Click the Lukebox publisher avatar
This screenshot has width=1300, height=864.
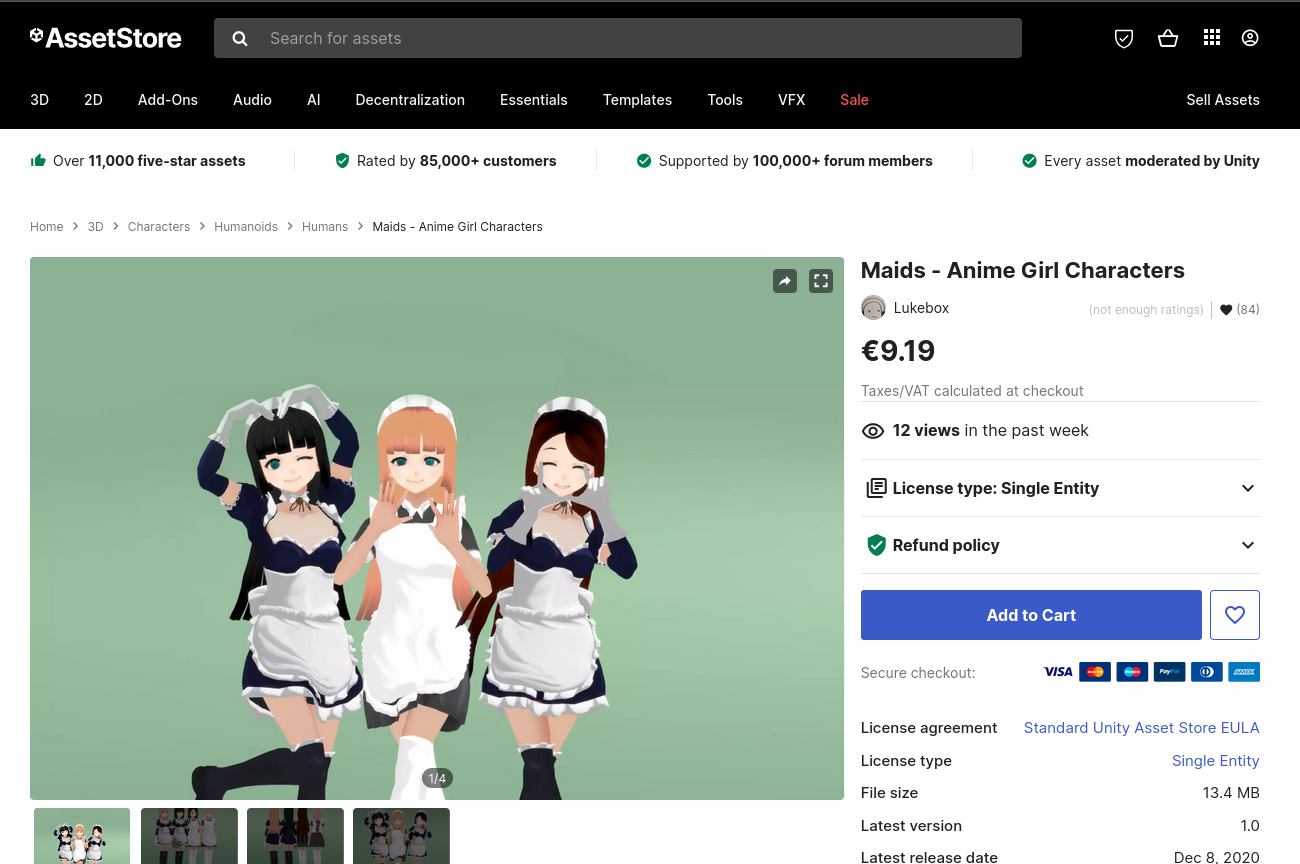(873, 308)
